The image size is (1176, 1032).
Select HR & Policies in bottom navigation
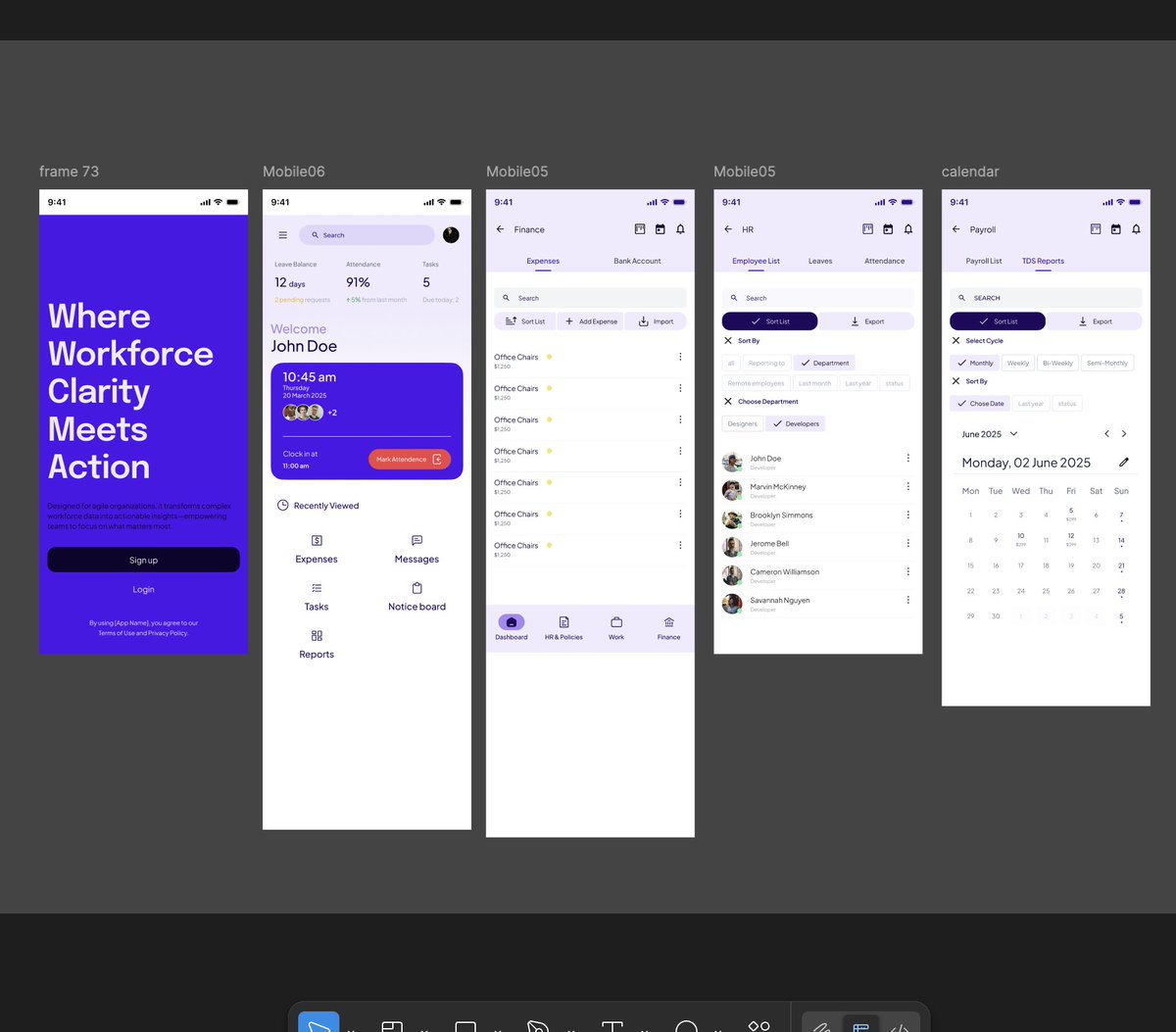(x=563, y=627)
